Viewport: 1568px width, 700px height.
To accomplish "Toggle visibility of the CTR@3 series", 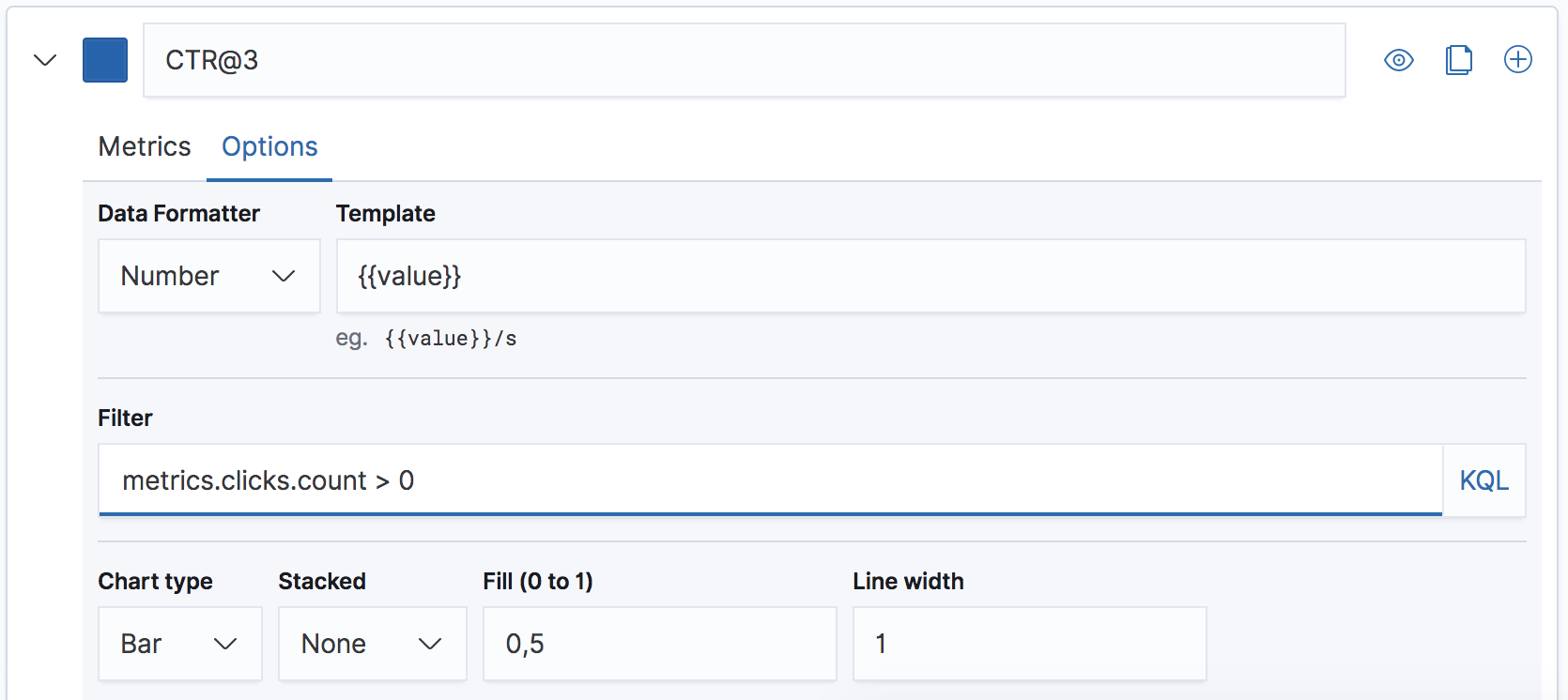I will (x=1398, y=59).
